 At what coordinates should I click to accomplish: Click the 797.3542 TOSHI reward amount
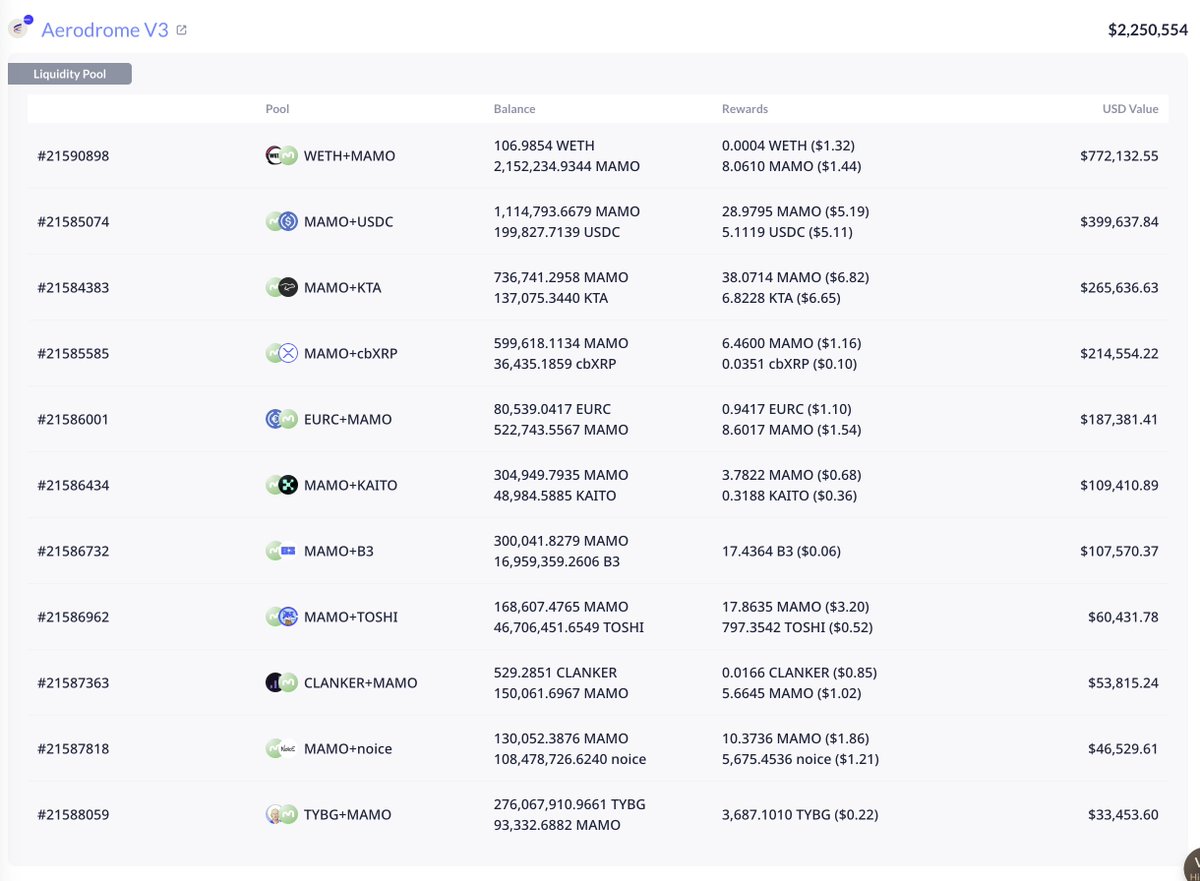[x=797, y=628]
